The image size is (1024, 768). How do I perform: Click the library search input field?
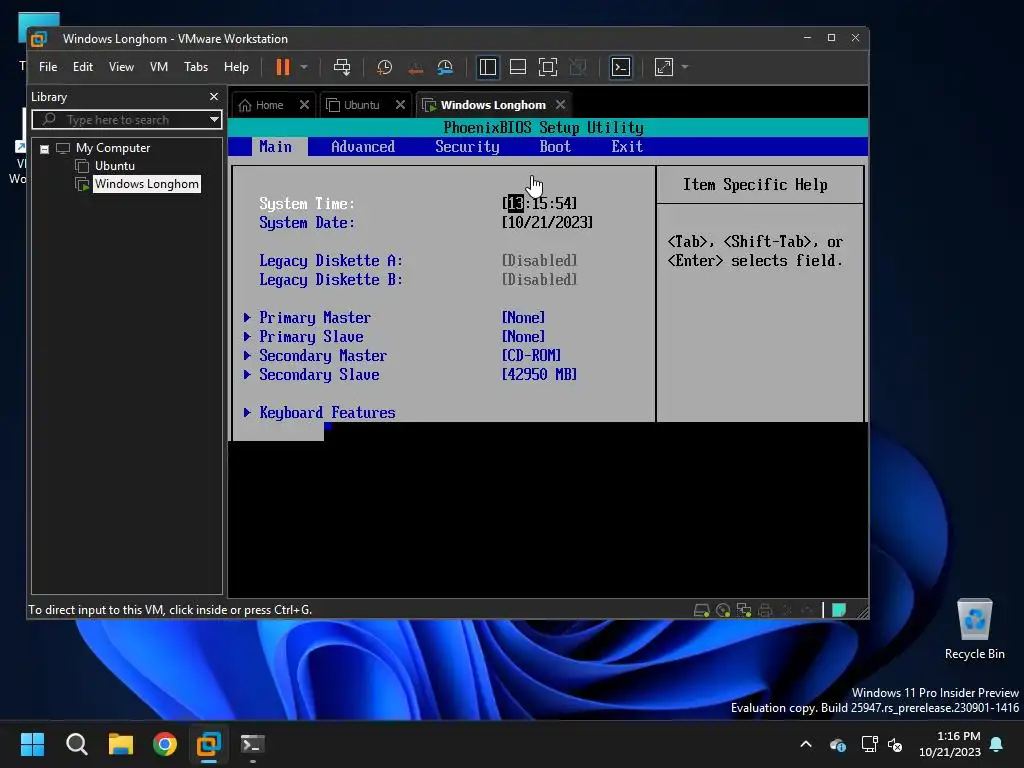120,120
